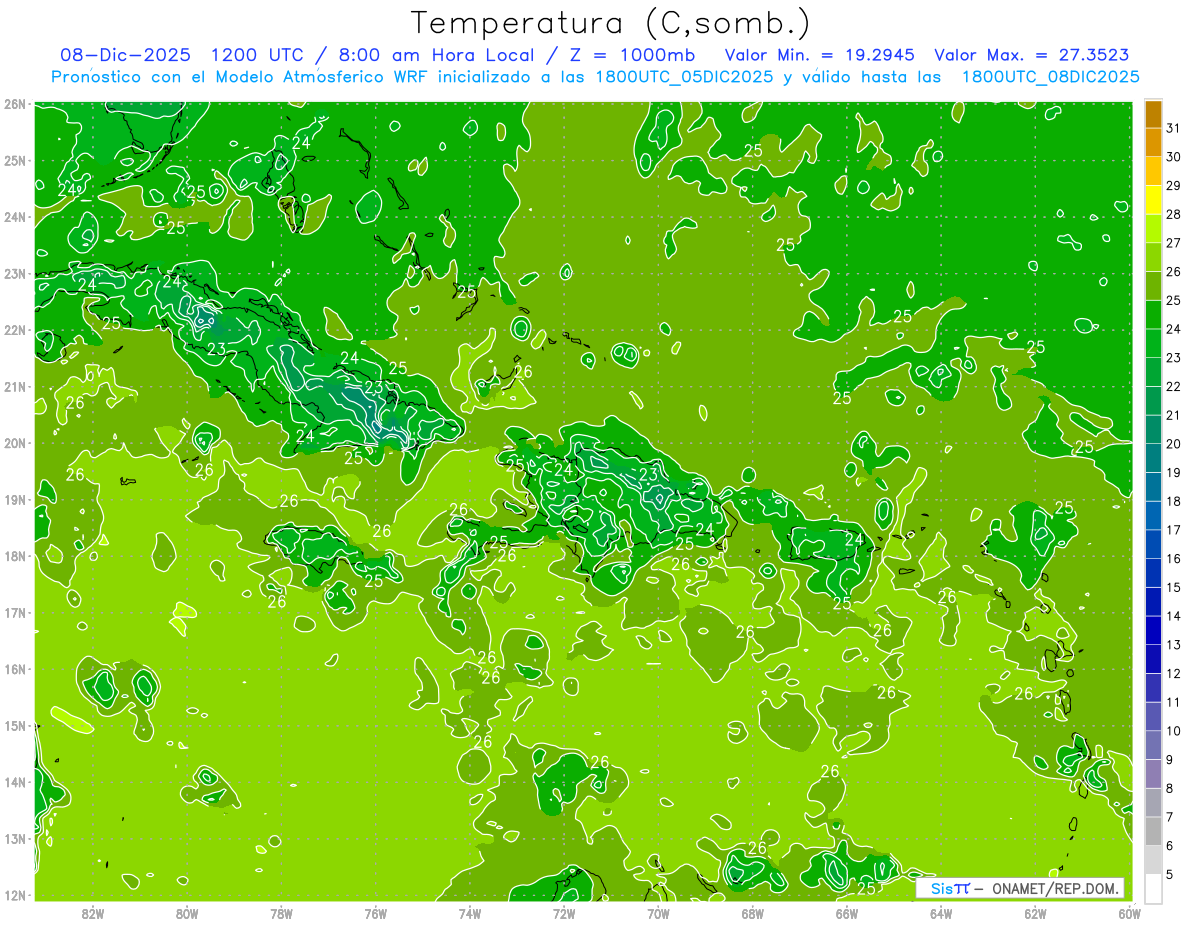This screenshot has width=1200, height=927.
Task: Click the title Temperatura (C,somb.)
Action: (x=611, y=23)
